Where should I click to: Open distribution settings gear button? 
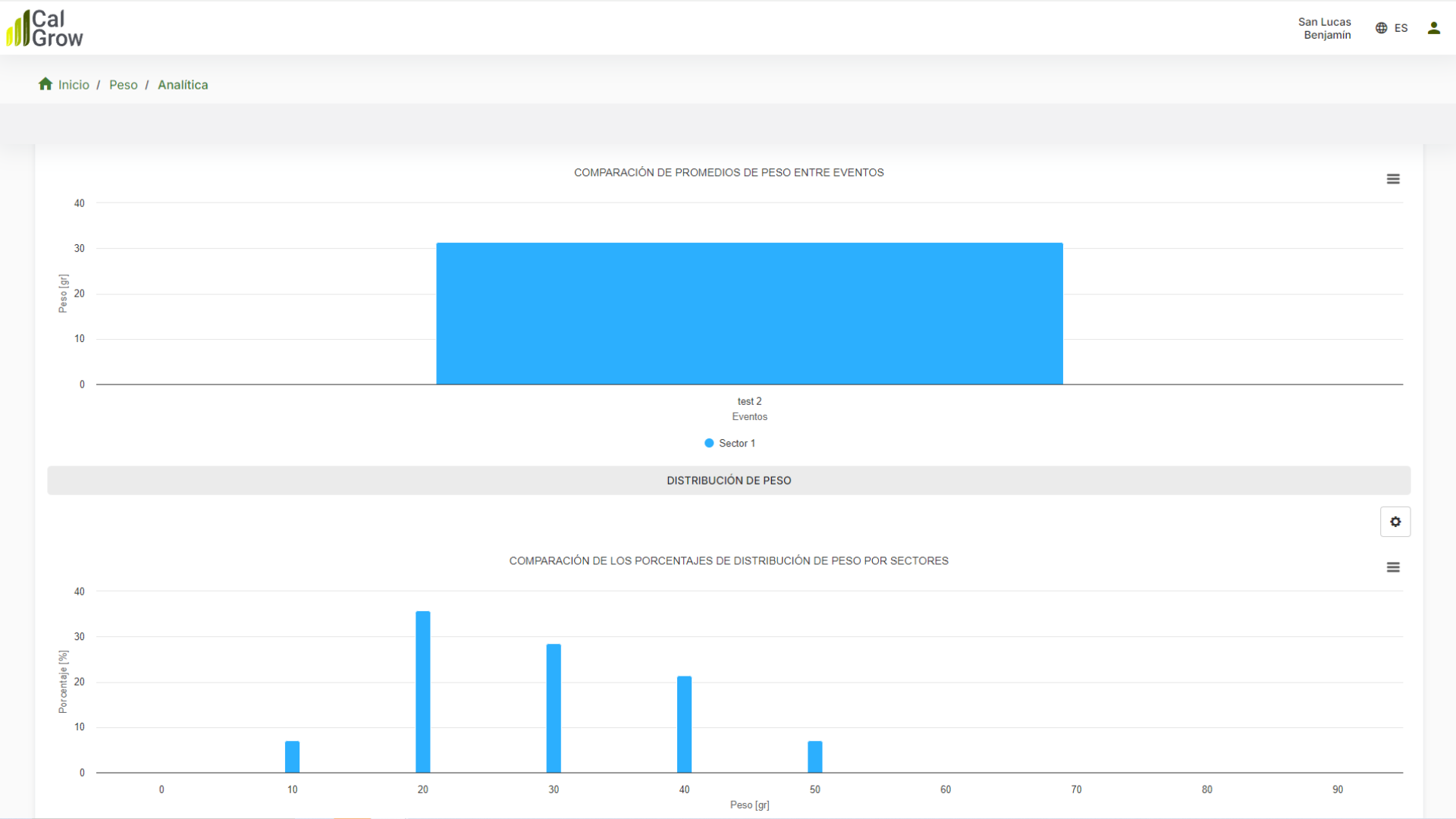pyautogui.click(x=1395, y=522)
